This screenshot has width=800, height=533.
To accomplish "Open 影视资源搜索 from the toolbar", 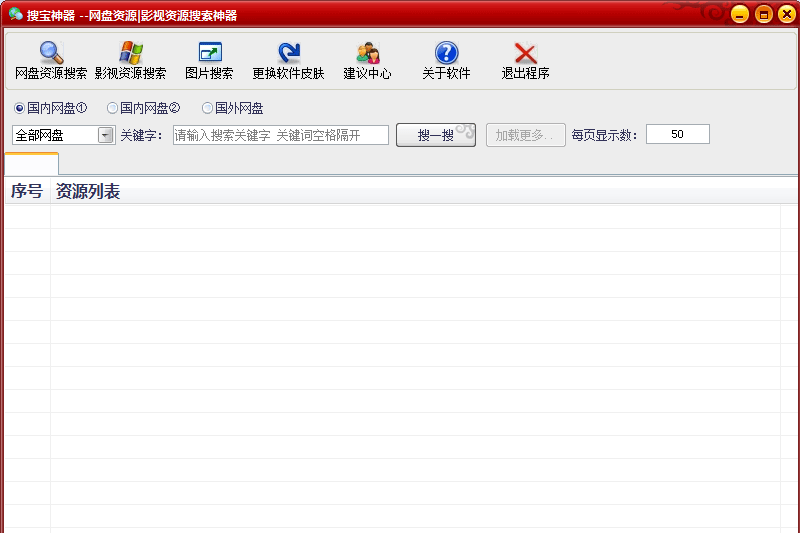I will pyautogui.click(x=130, y=60).
